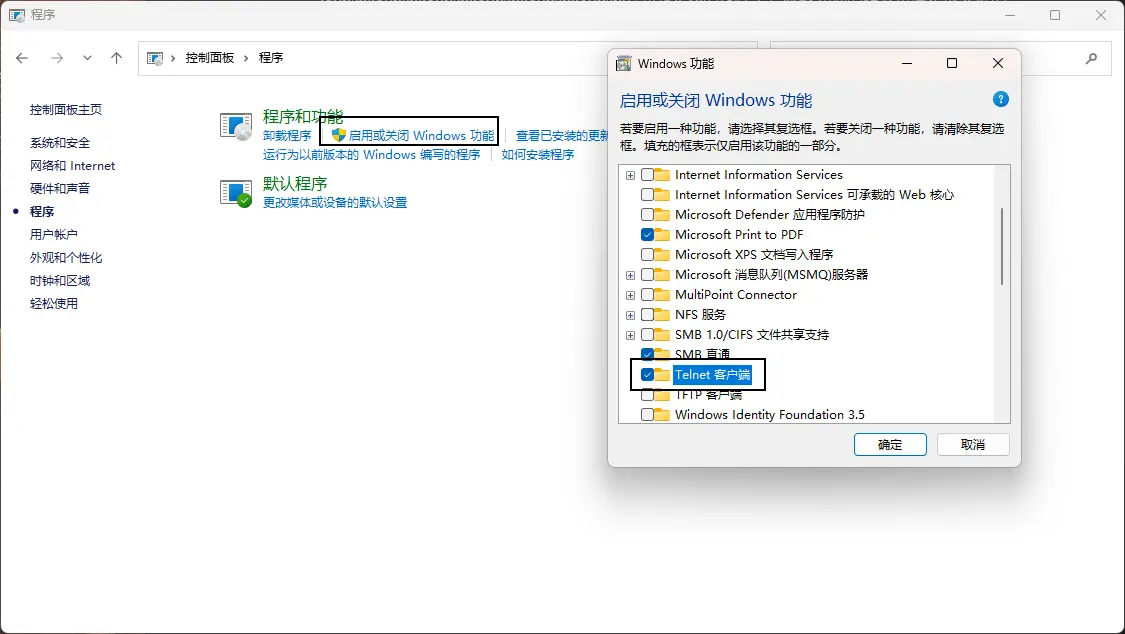Click 控制面板 breadcrumb in address bar
Screen dimensions: 1125x634
(x=210, y=58)
